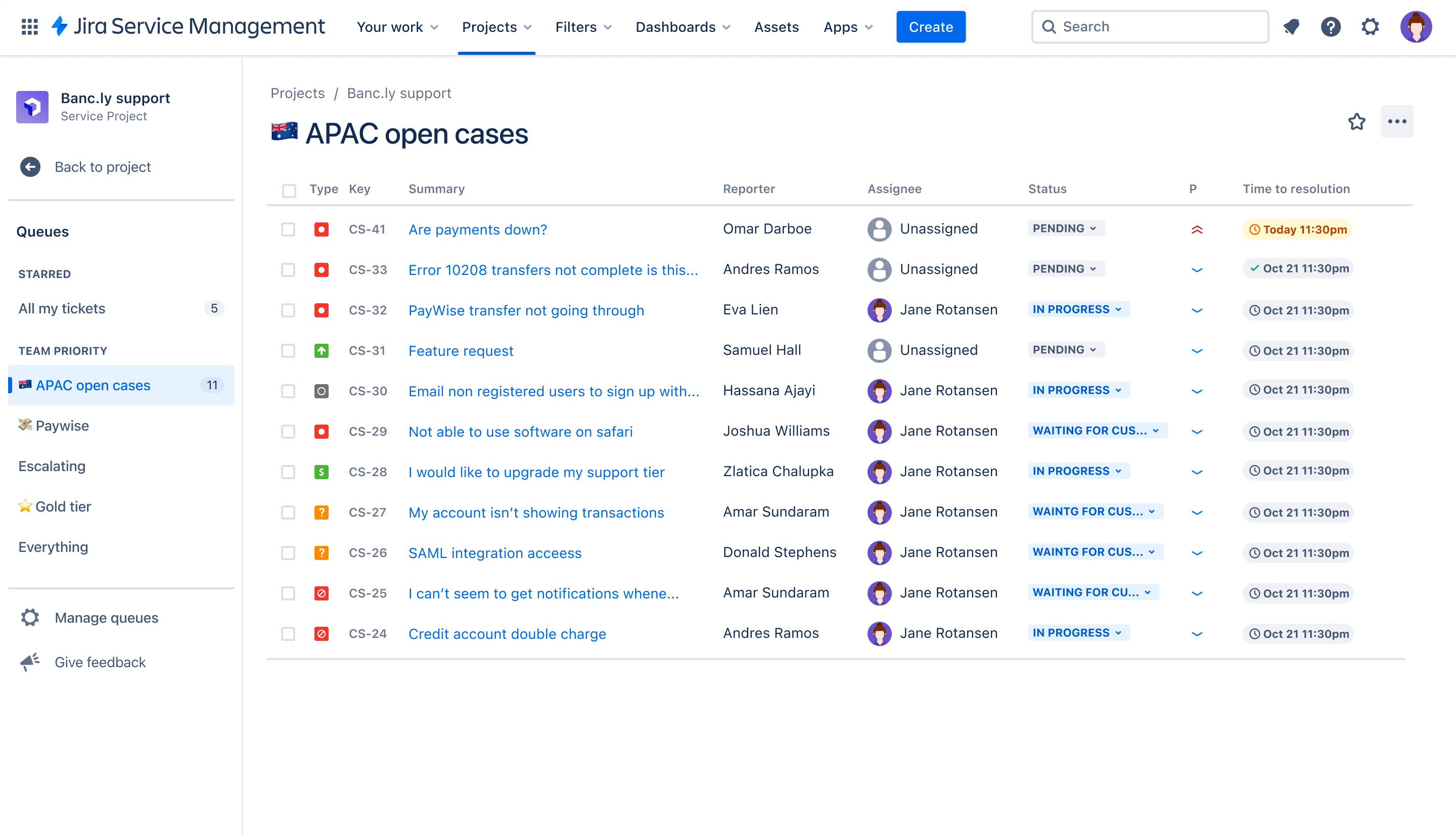Open the notifications bell icon
This screenshot has height=835, width=1456.
click(1294, 27)
